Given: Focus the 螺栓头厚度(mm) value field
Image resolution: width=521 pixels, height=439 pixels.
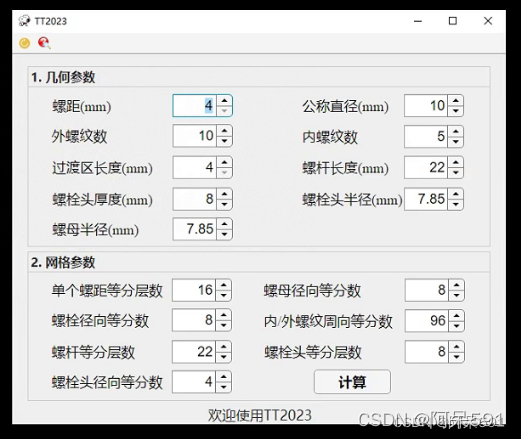Looking at the screenshot, I should [195, 199].
